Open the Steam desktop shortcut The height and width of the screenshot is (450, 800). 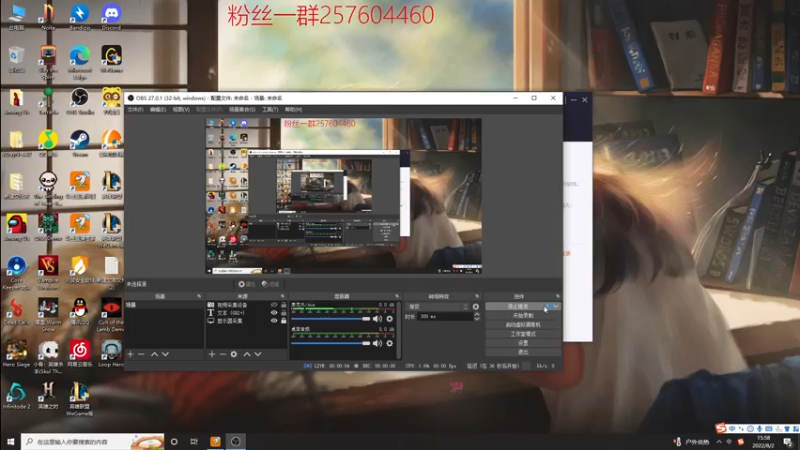pyautogui.click(x=80, y=143)
